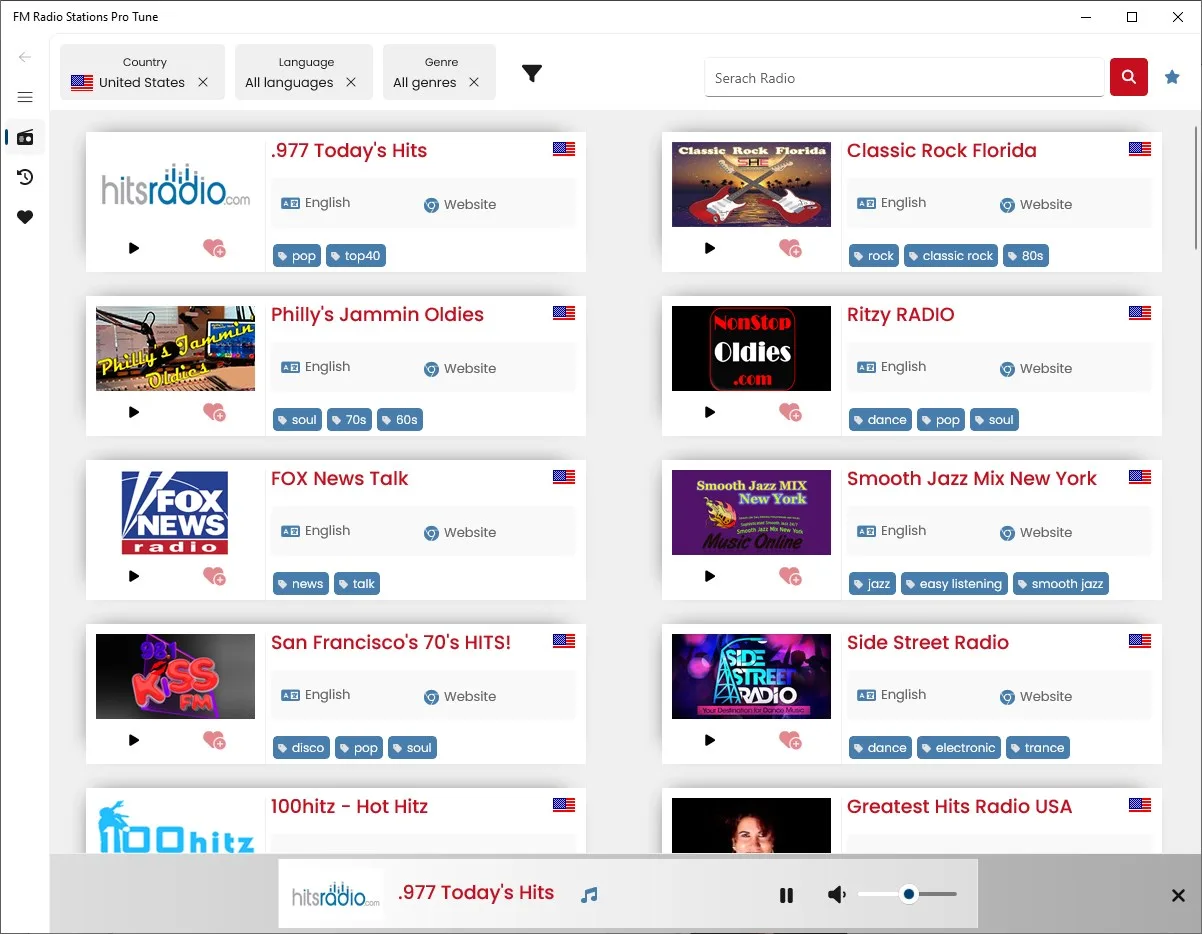Click the music note in player bar
This screenshot has height=934, width=1202.
pyautogui.click(x=589, y=895)
